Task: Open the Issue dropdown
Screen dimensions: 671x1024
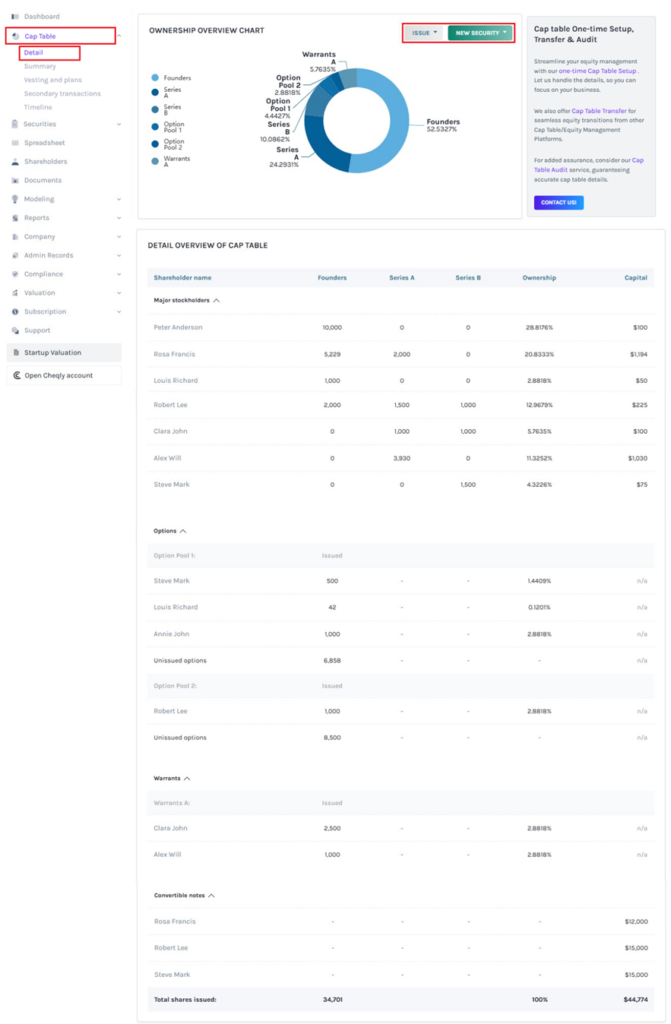Action: click(425, 33)
